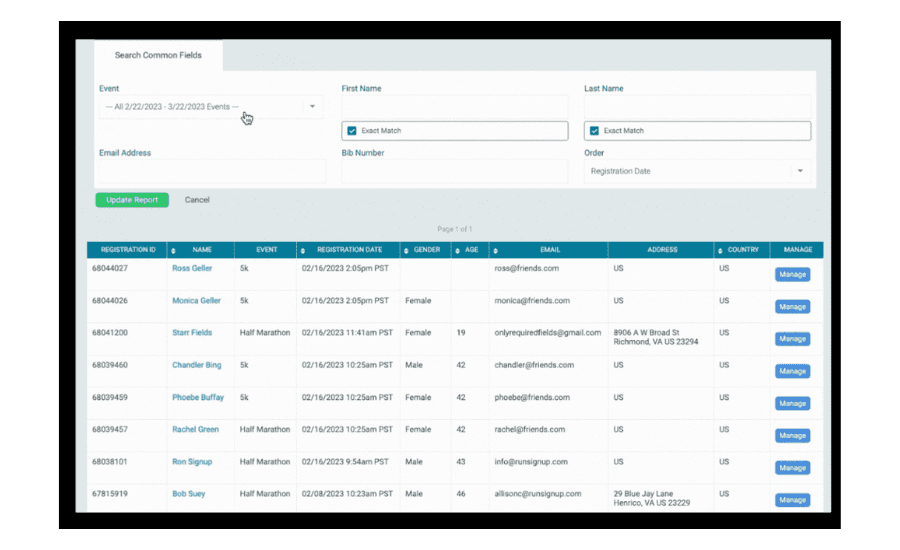Click date 02/16/2023 9:54am PST
The image size is (900, 550).
click(346, 462)
